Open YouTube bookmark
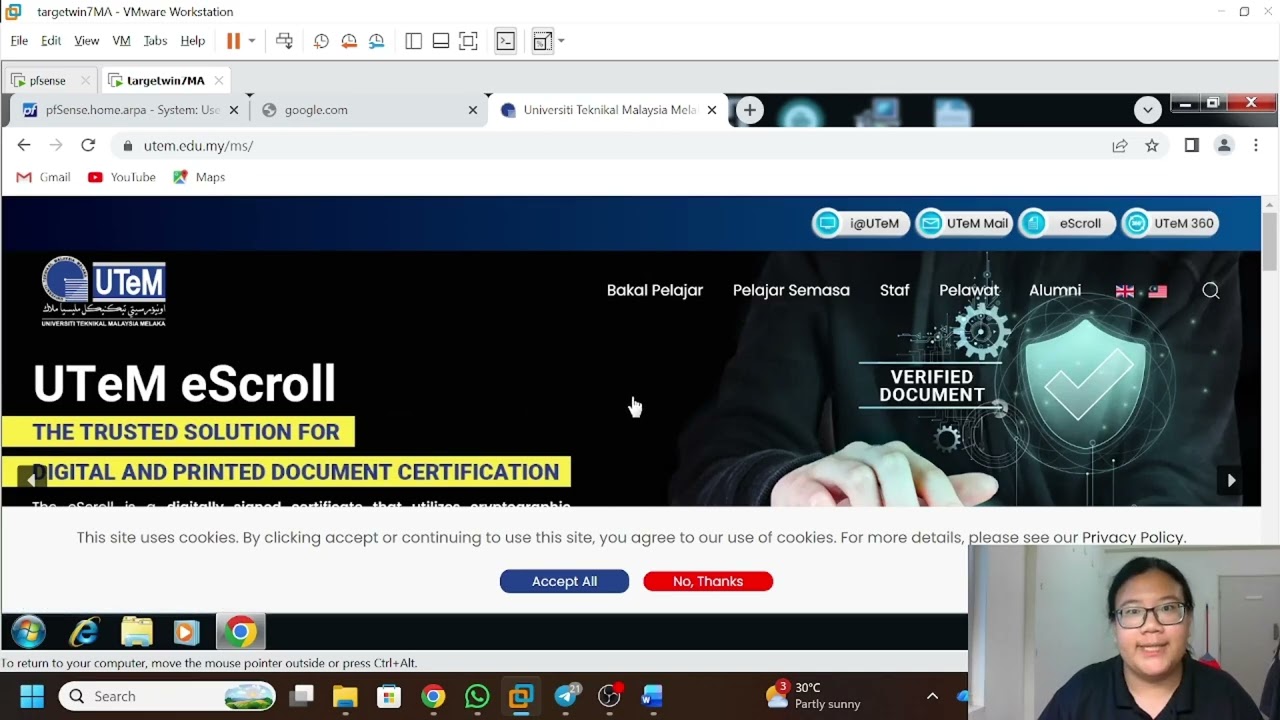1280x720 pixels. [x=122, y=177]
